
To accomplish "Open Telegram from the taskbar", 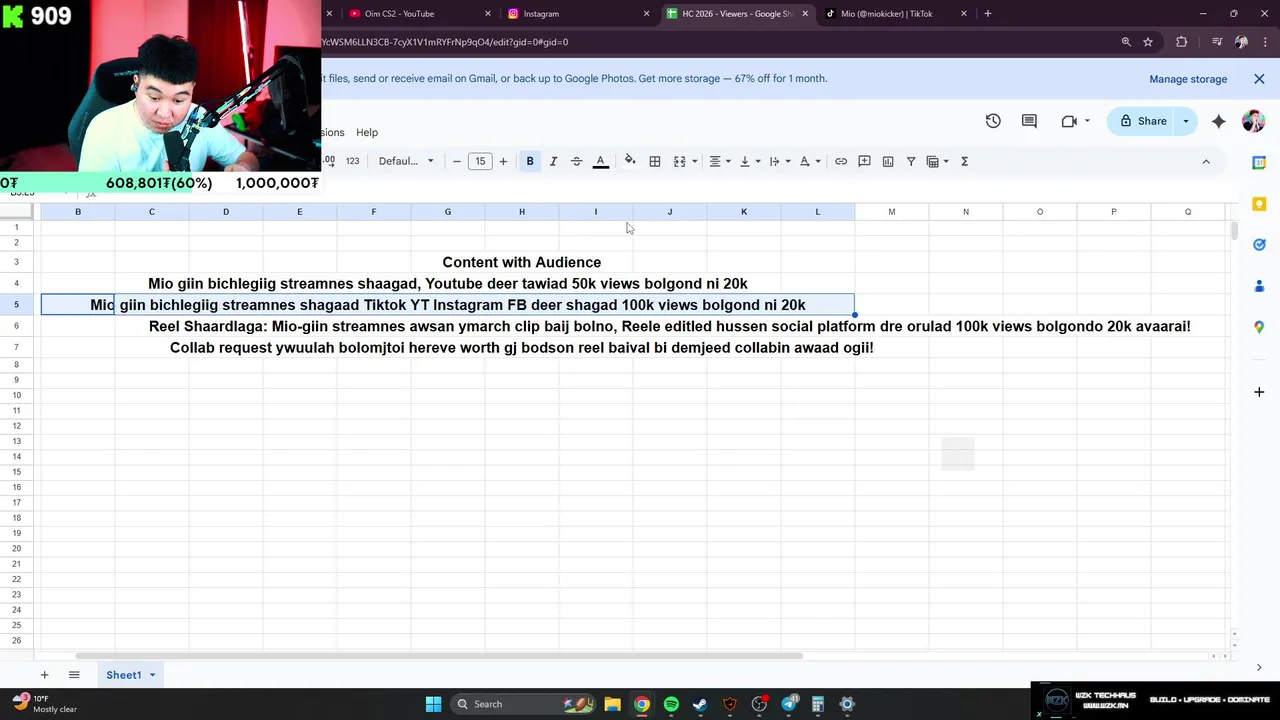I will click(x=789, y=704).
